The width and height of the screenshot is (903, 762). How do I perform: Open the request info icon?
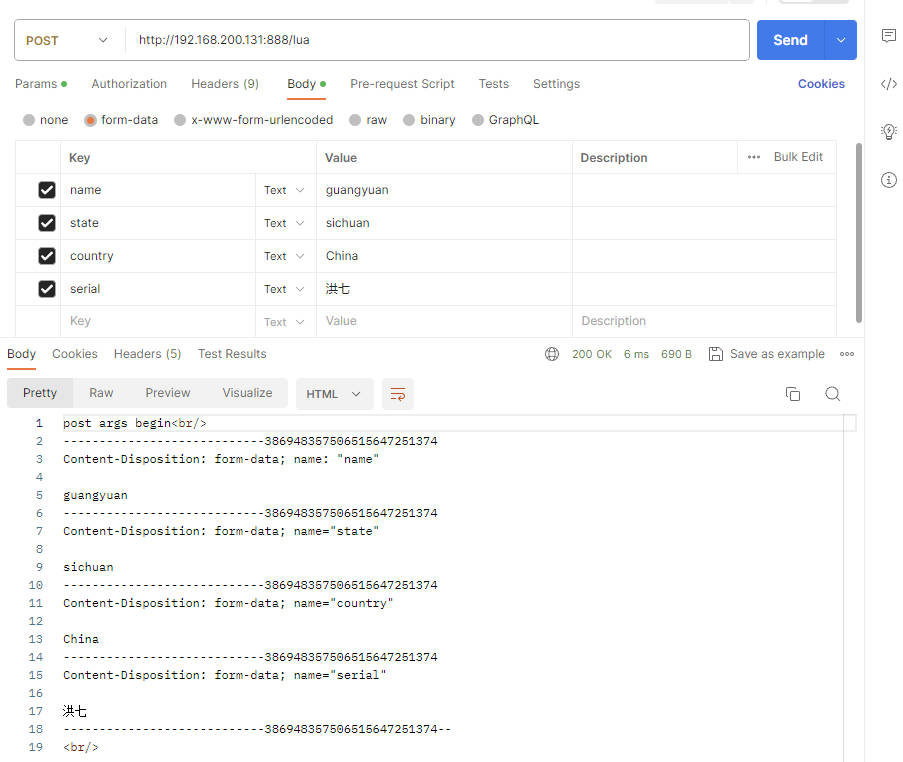click(x=888, y=180)
